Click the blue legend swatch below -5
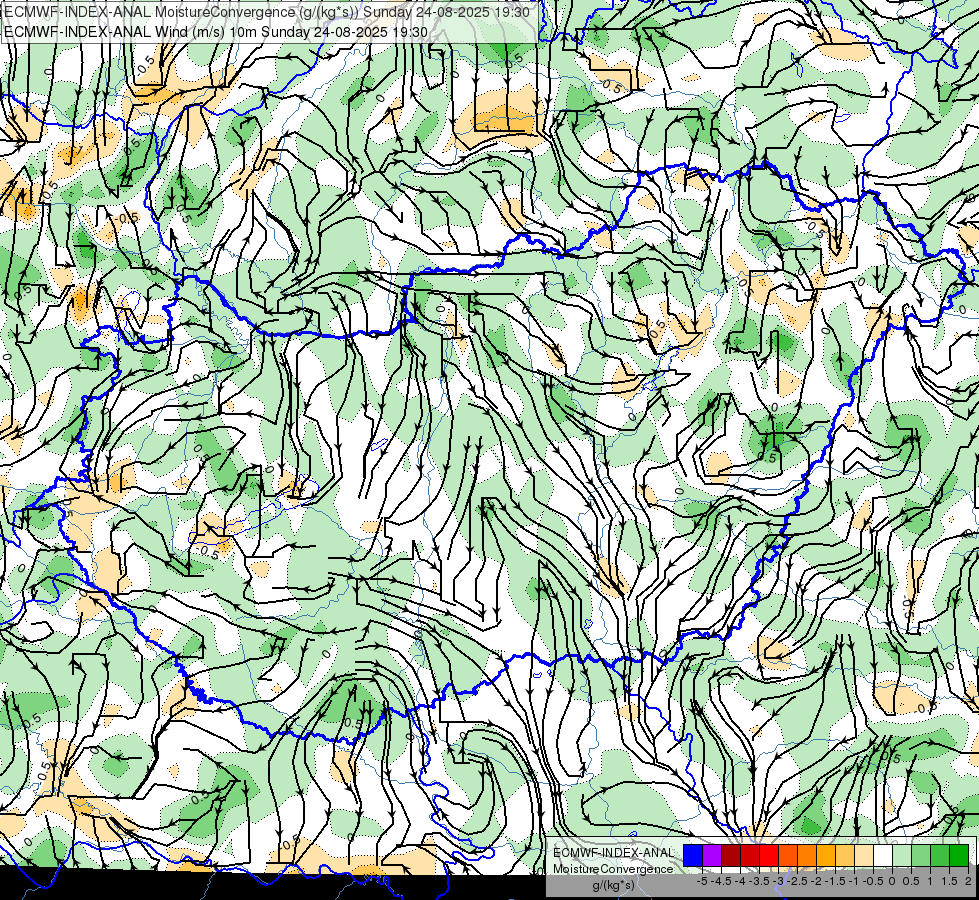Viewport: 979px width, 900px height. tap(693, 856)
